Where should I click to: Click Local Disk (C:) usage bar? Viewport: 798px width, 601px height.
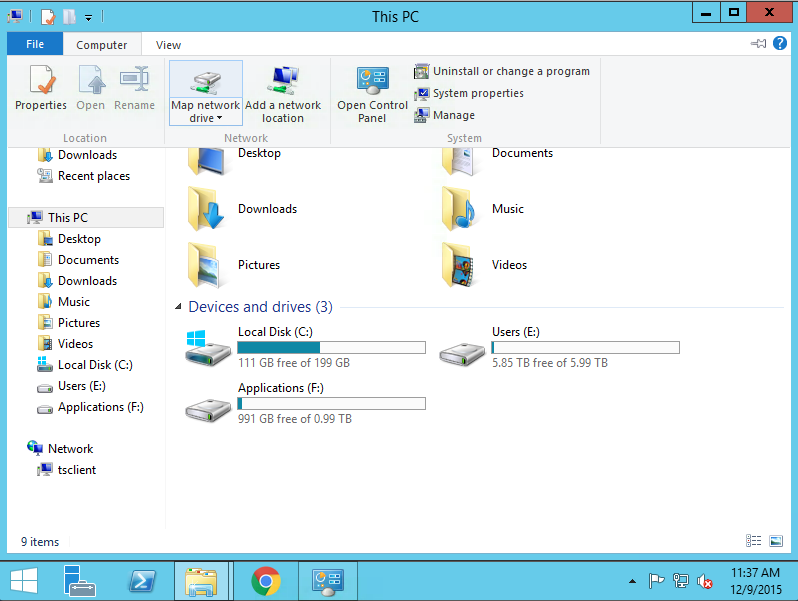(331, 348)
